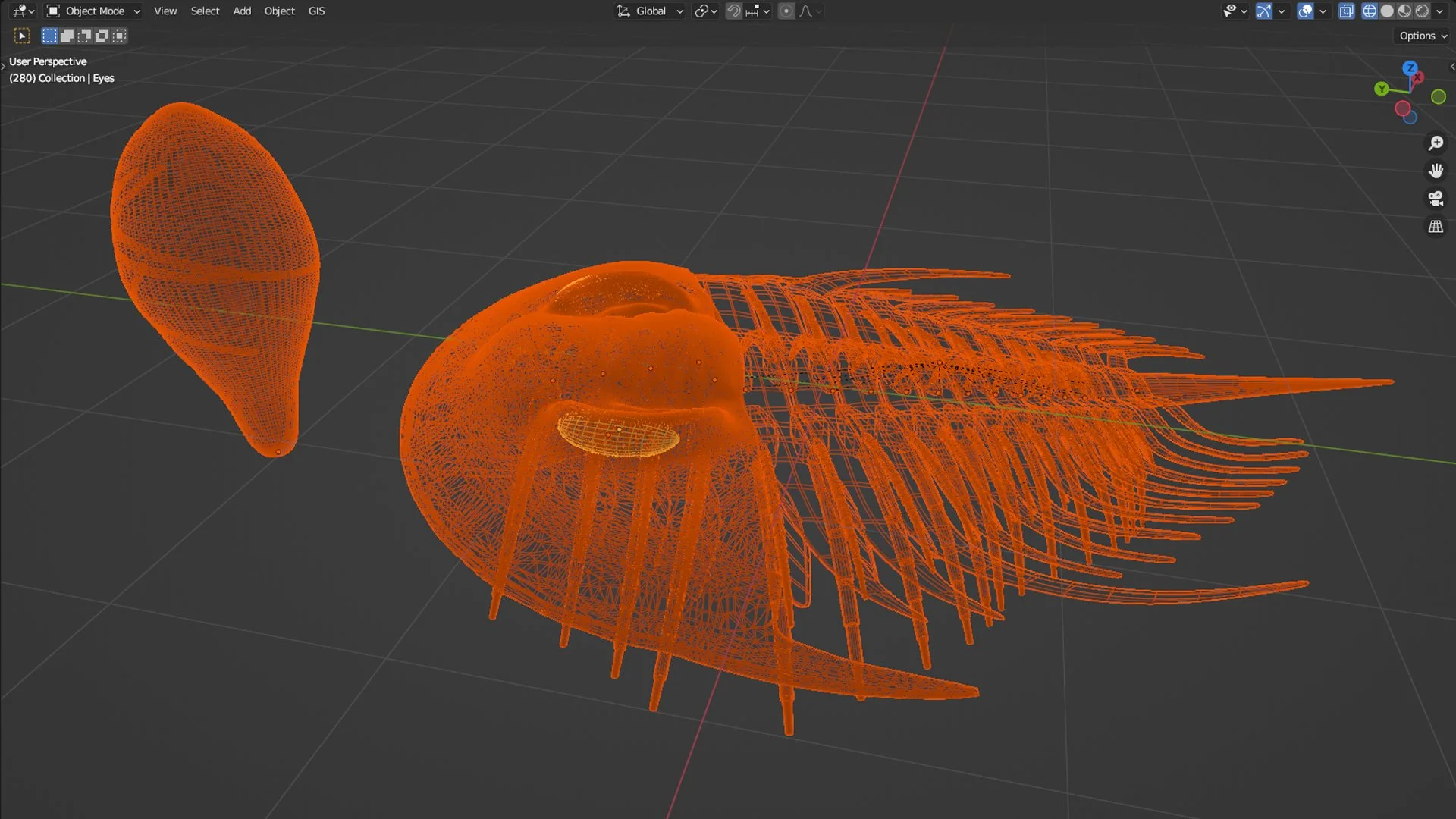Open the Object Mode dropdown
Screen dimensions: 1456x819
93,11
